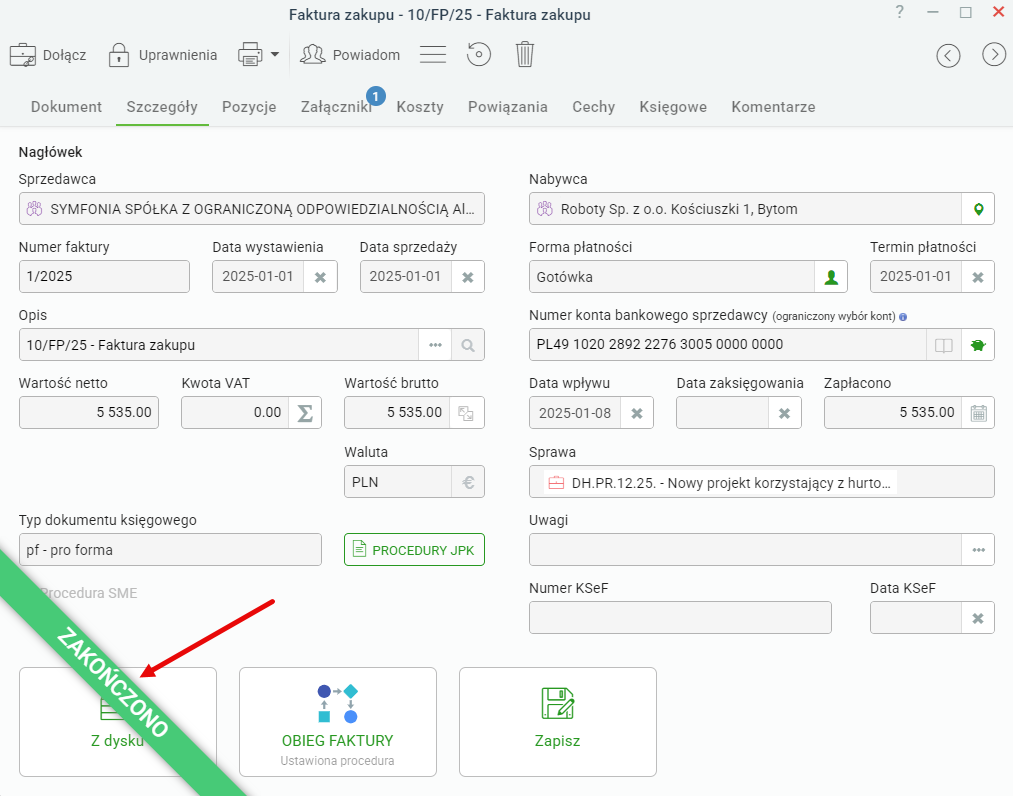This screenshot has width=1013, height=796.
Task: Click the Wartość netto field
Action: (x=89, y=412)
